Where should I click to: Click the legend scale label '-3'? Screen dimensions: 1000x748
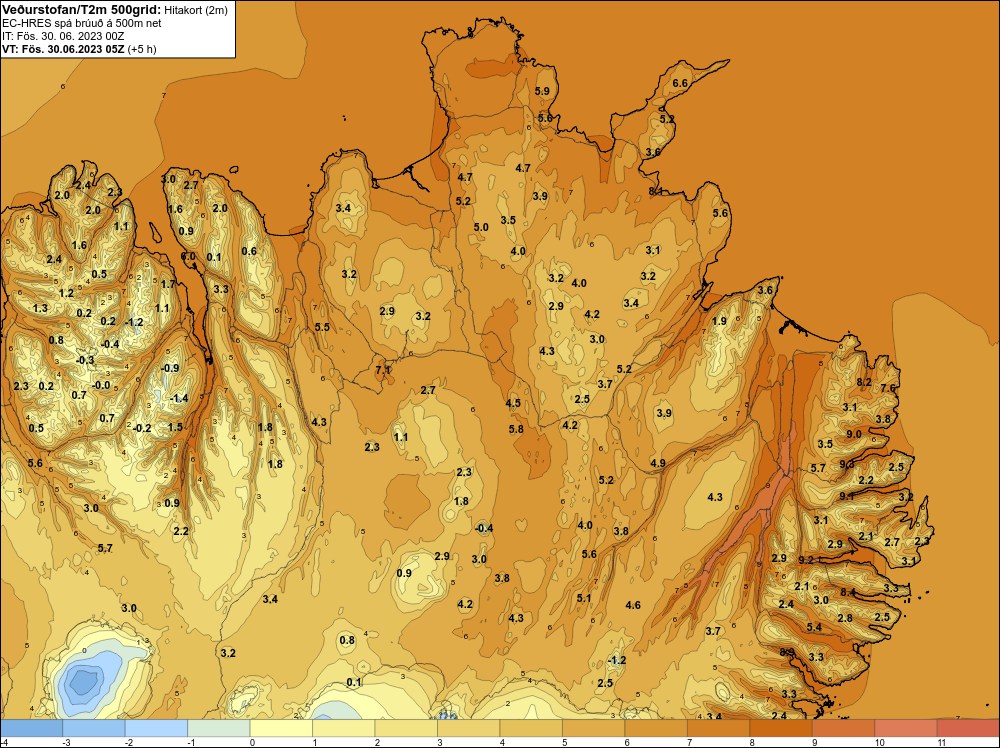tap(66, 742)
